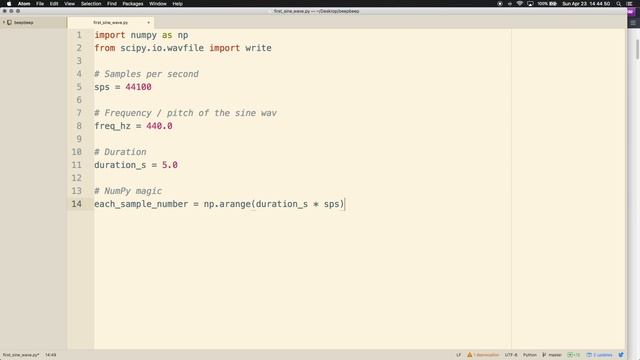The width and height of the screenshot is (640, 360).
Task: Click the screen recording status icon
Action: (500, 4)
